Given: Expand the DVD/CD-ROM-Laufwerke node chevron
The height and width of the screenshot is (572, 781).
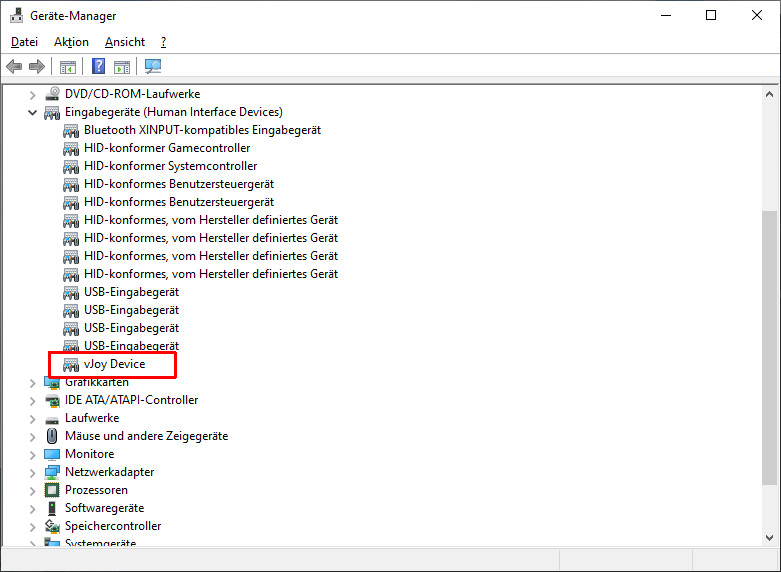Looking at the screenshot, I should [33, 94].
